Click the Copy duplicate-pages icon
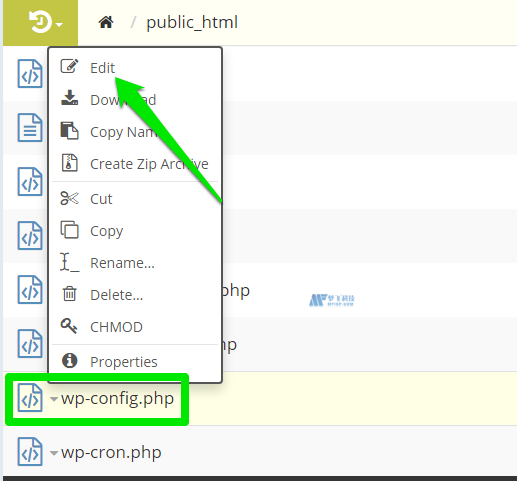Image resolution: width=517 pixels, height=481 pixels. point(69,230)
